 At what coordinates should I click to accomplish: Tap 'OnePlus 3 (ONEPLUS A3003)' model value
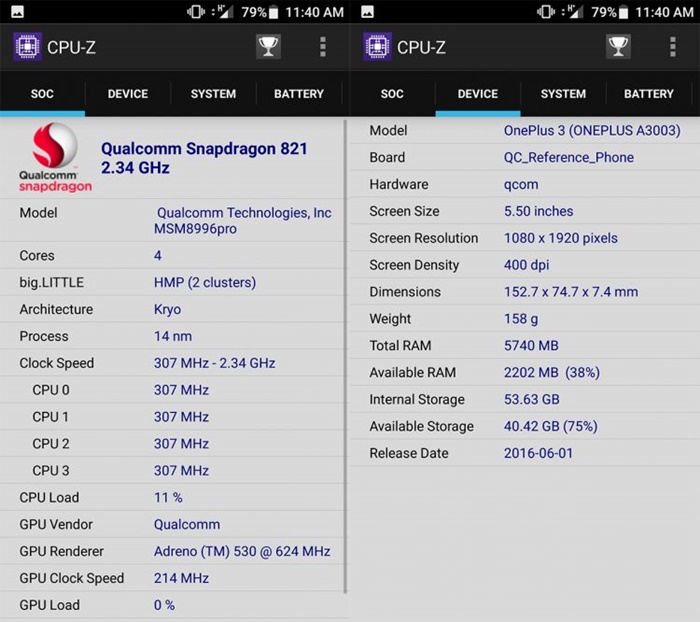592,130
